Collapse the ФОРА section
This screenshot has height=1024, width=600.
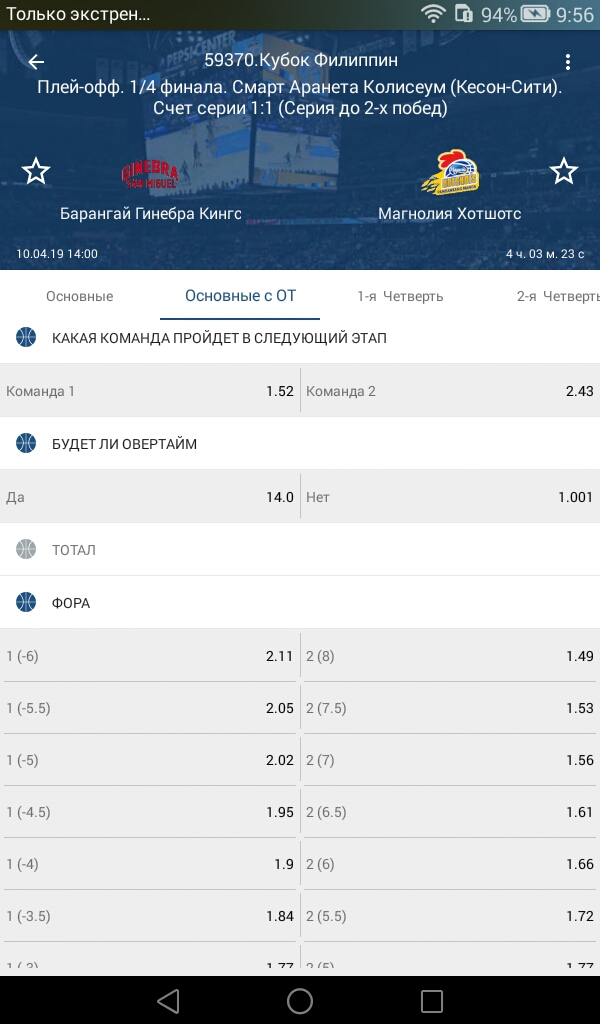point(300,602)
